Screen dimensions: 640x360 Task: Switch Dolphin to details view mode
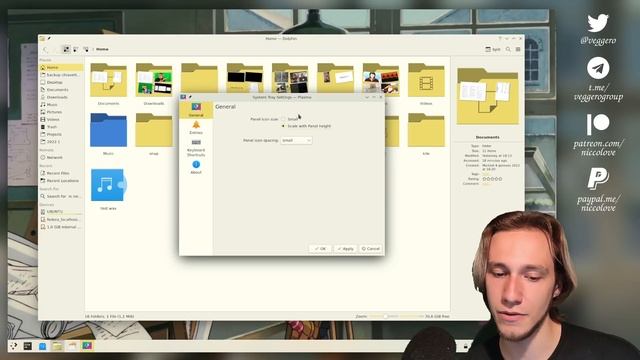click(86, 49)
